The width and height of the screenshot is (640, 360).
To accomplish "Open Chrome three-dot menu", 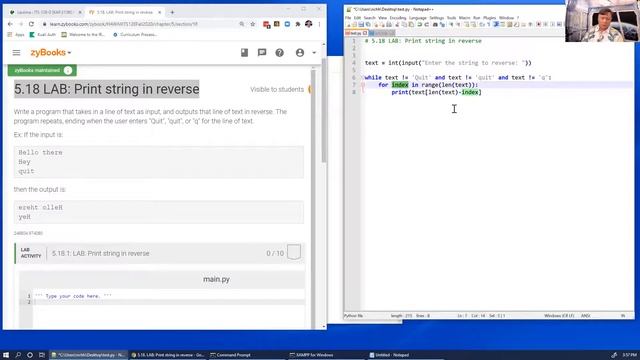I will pos(319,24).
